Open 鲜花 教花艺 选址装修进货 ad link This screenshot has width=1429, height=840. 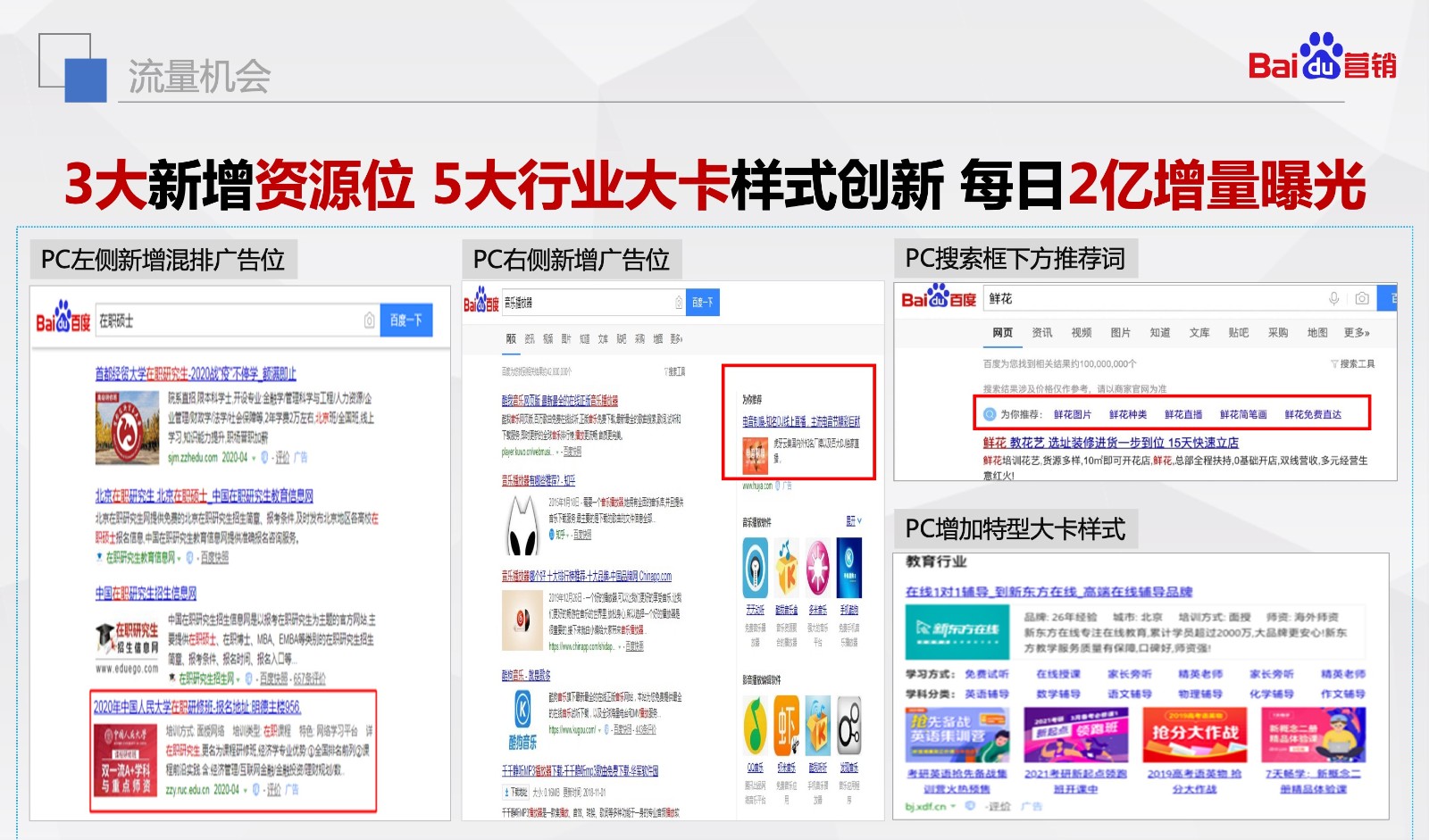[1111, 442]
